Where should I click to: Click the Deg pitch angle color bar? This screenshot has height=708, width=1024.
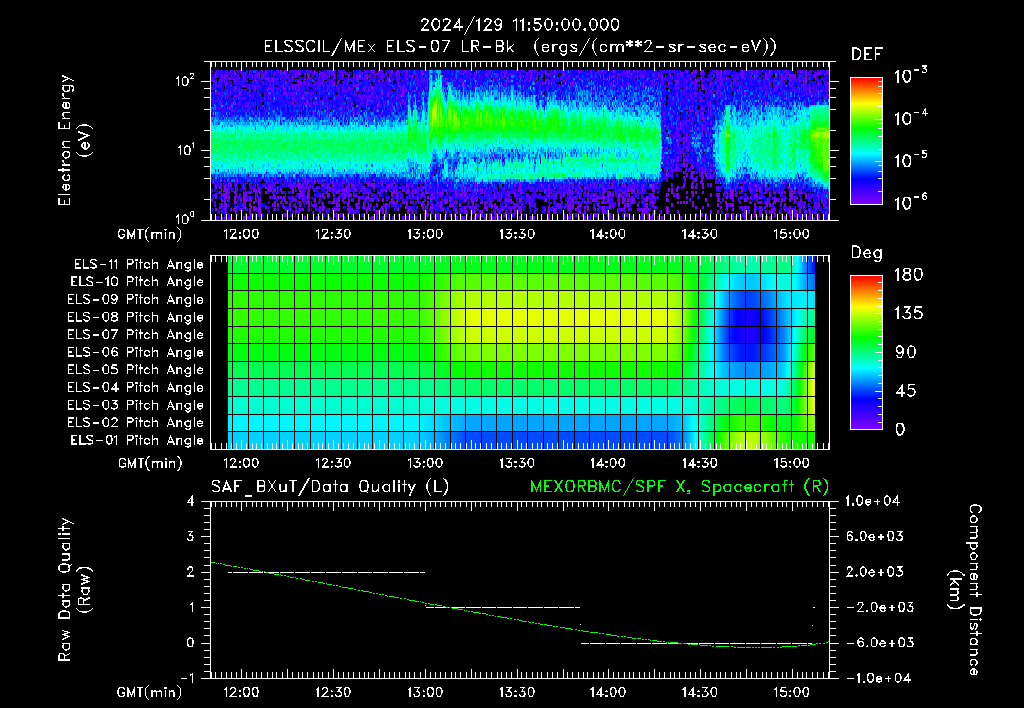(x=866, y=352)
